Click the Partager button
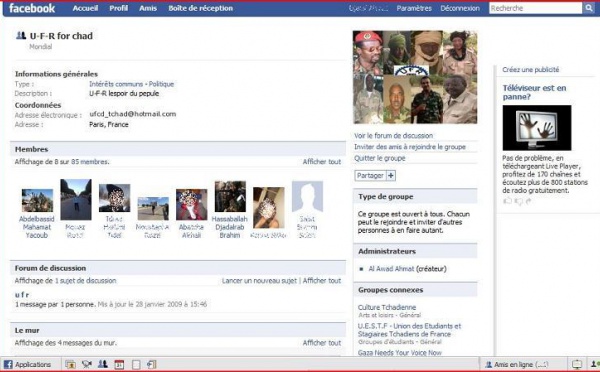600x372 pixels. (x=370, y=176)
